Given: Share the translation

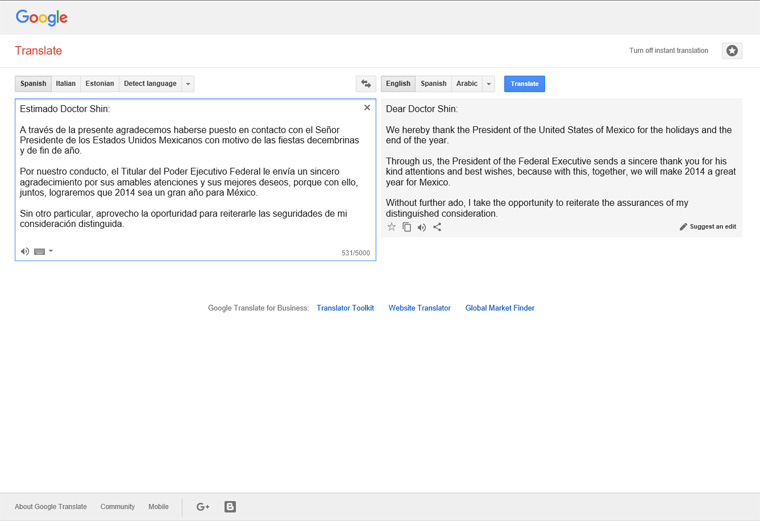Looking at the screenshot, I should coord(437,227).
